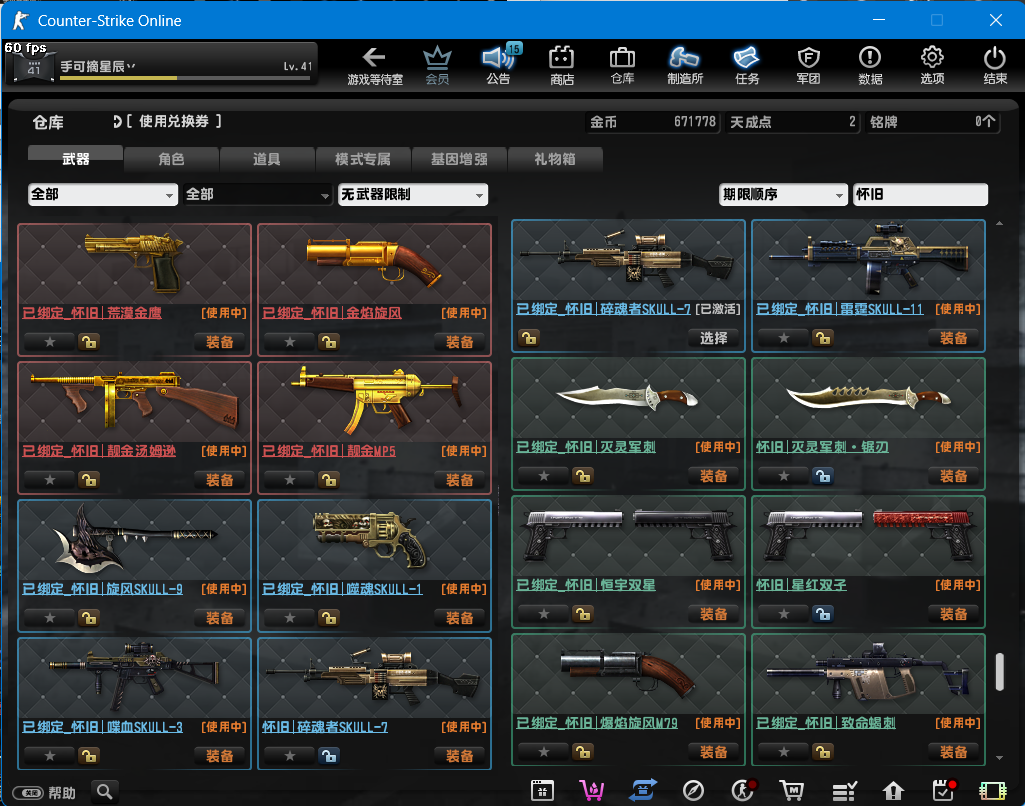This screenshot has width=1025, height=806.
Task: Toggle the lock on 金焰旋风
Action: pyautogui.click(x=329, y=342)
